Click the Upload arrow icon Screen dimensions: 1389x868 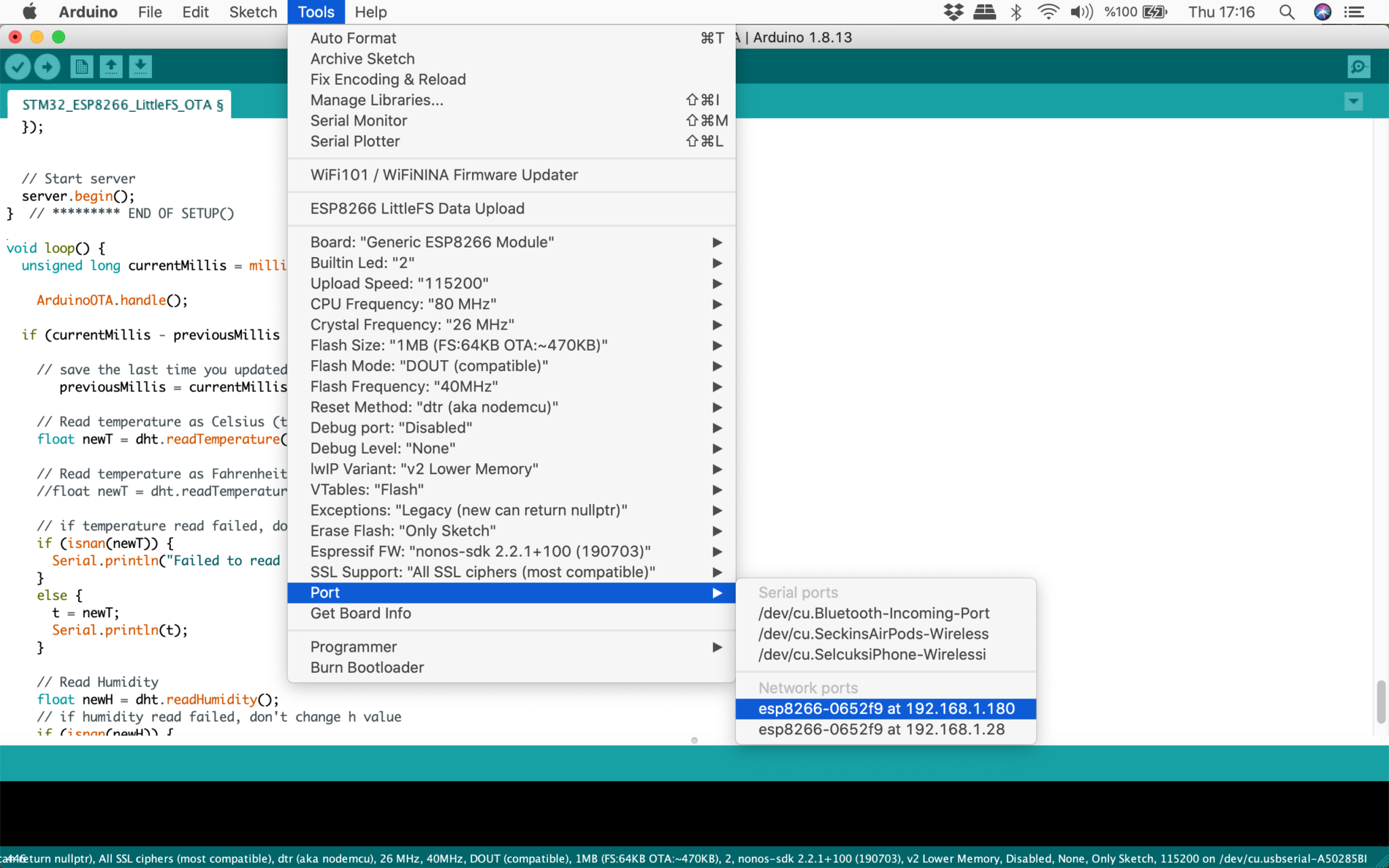click(47, 66)
